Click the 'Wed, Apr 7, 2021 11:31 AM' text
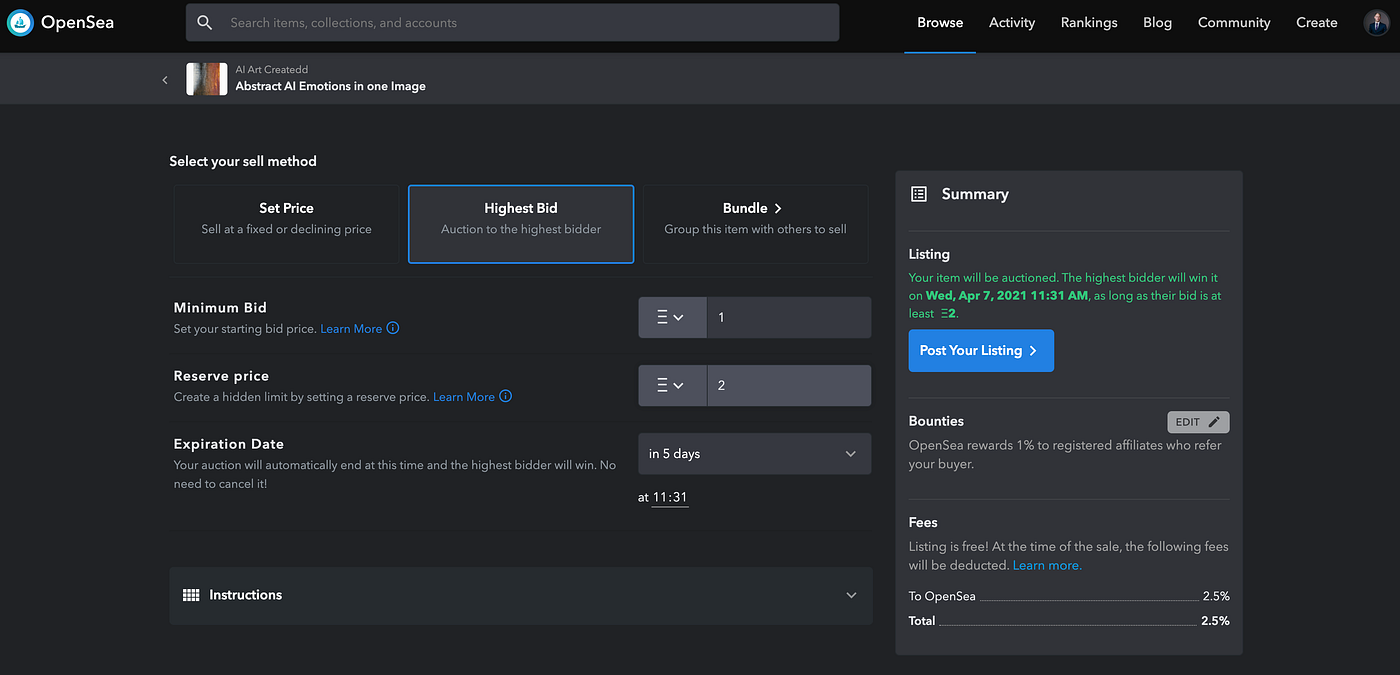The width and height of the screenshot is (1400, 675). click(x=1009, y=296)
